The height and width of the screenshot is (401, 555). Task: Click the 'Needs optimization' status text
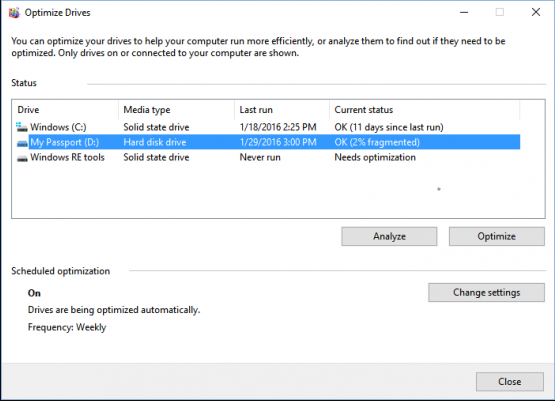tap(375, 157)
